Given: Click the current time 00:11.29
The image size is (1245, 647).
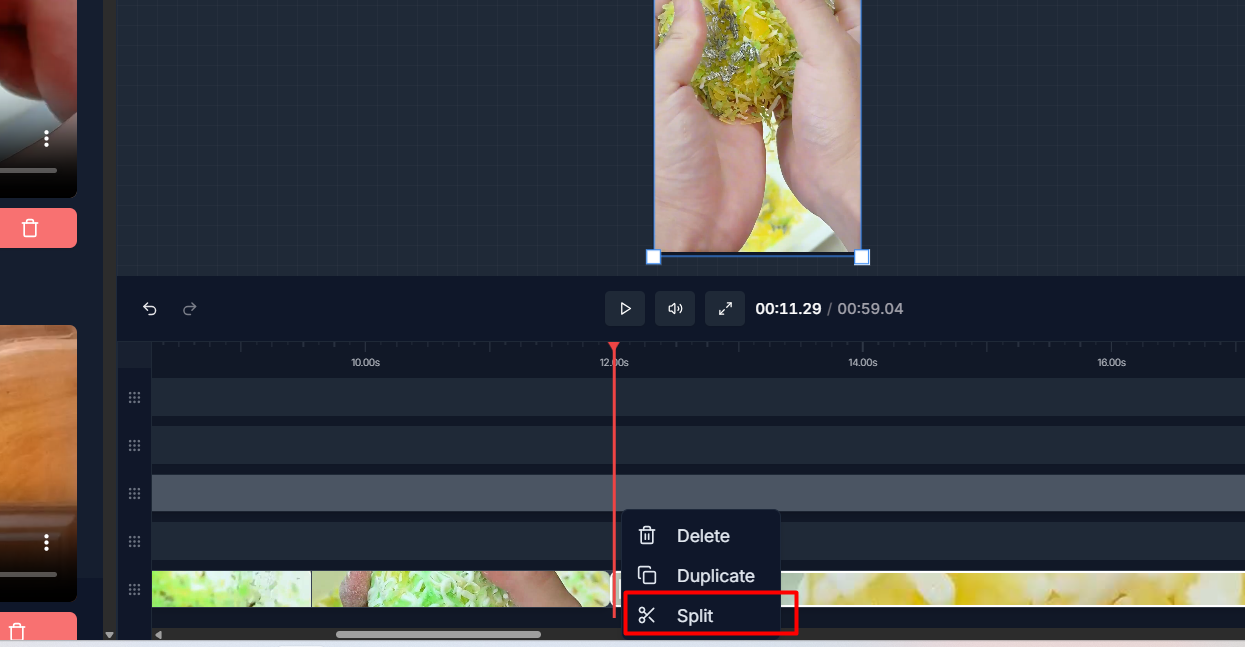Looking at the screenshot, I should (x=788, y=309).
